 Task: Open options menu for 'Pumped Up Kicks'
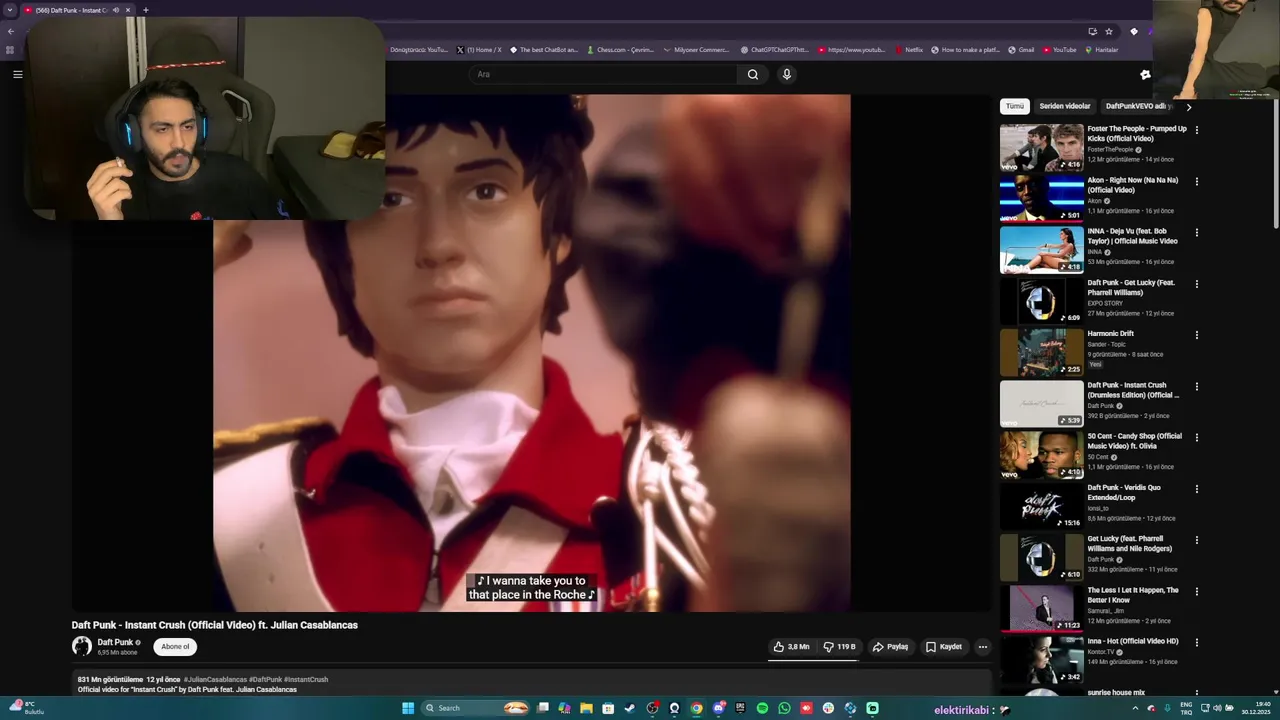coord(1196,130)
